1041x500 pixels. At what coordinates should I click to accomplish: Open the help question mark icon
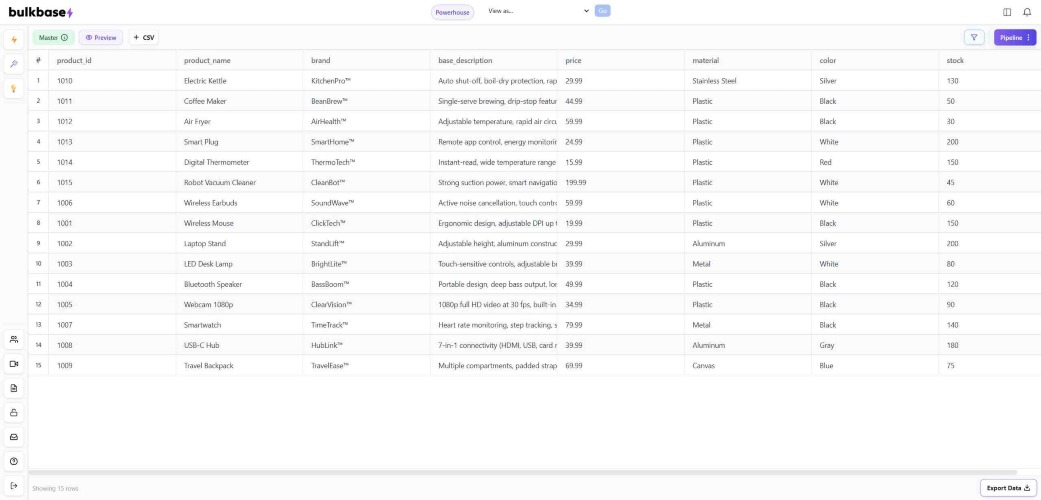(x=14, y=461)
